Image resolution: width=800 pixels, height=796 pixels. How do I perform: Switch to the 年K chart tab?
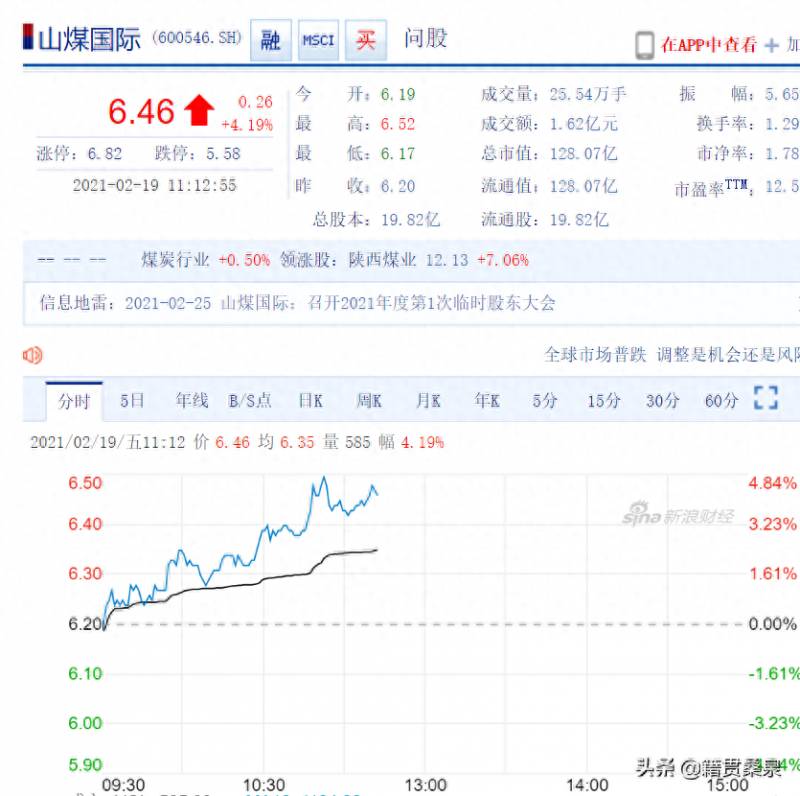[x=487, y=401]
